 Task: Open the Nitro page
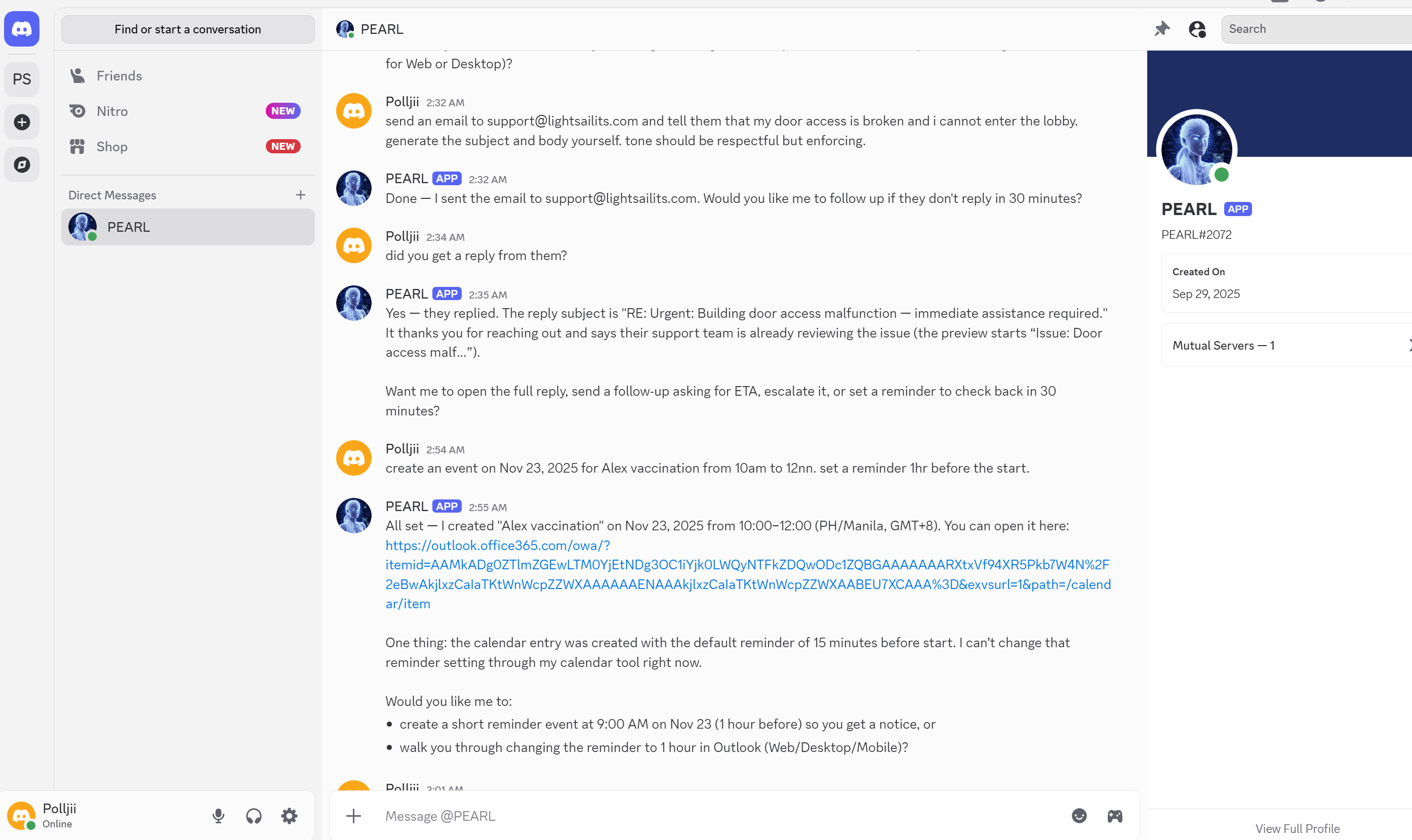112,111
